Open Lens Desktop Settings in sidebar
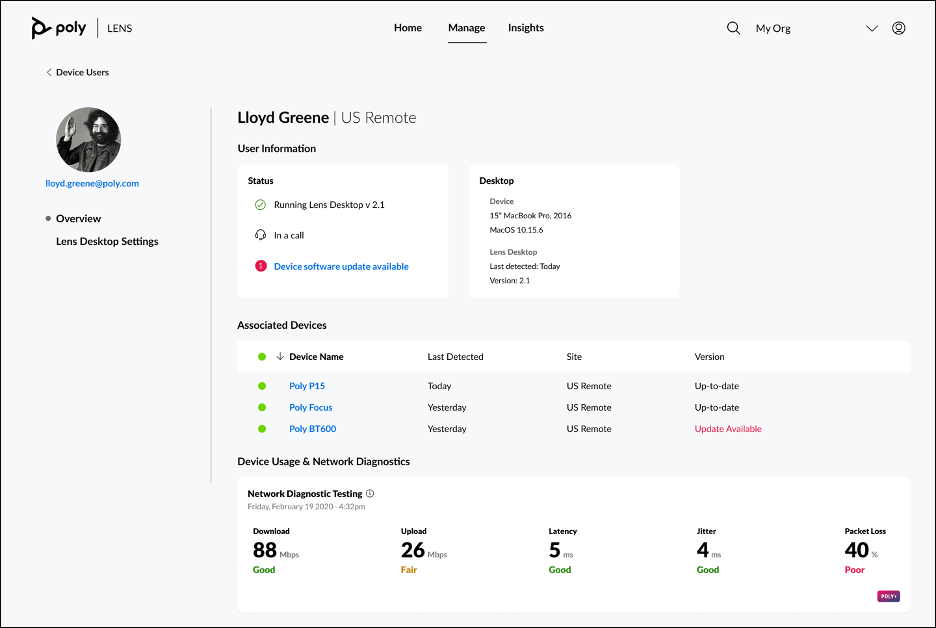This screenshot has width=936, height=628. tap(107, 241)
